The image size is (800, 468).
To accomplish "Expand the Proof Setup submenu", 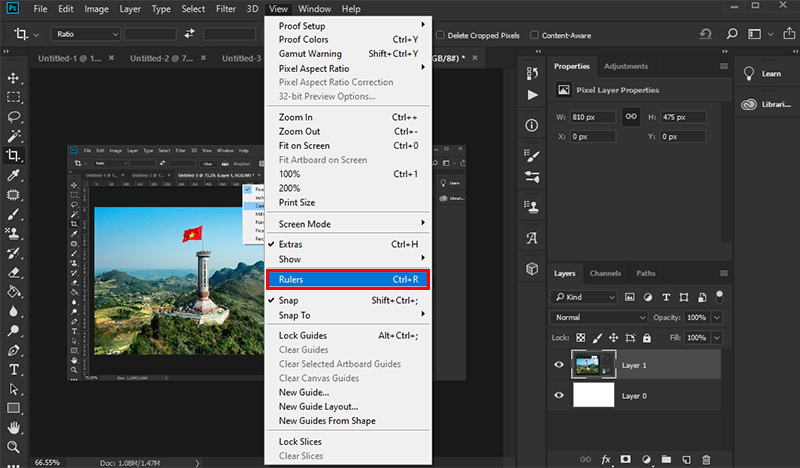I will click(347, 26).
